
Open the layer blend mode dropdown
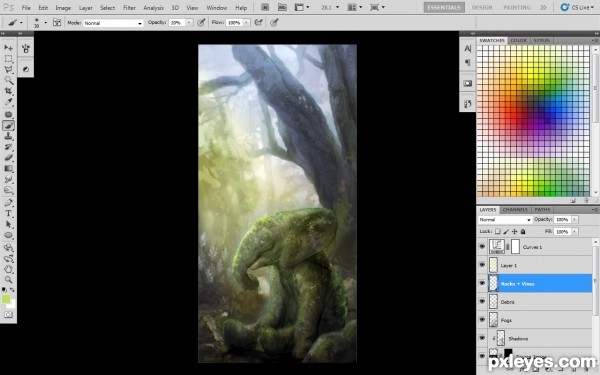[x=505, y=220]
